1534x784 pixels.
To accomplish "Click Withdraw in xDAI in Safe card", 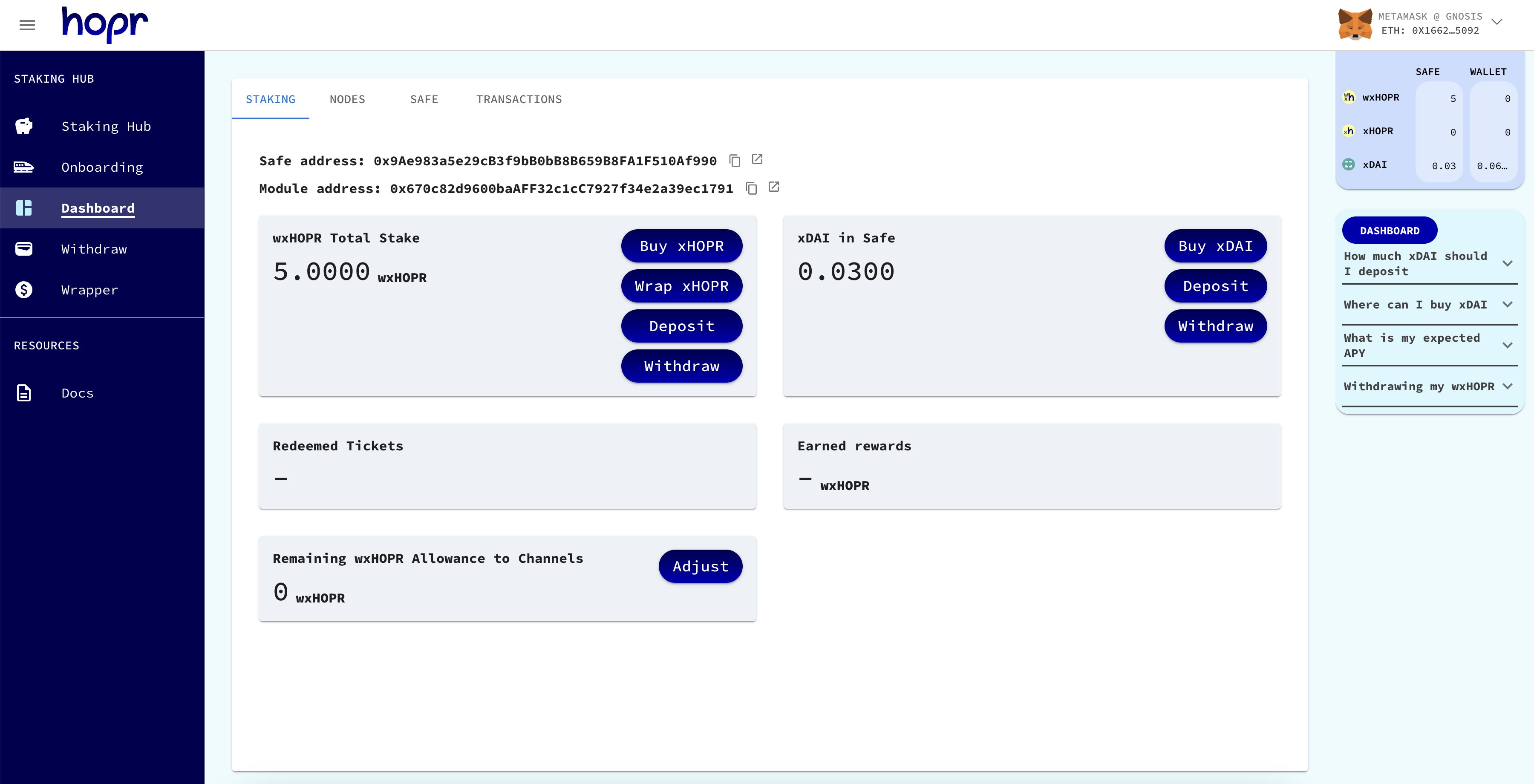I will (1215, 326).
